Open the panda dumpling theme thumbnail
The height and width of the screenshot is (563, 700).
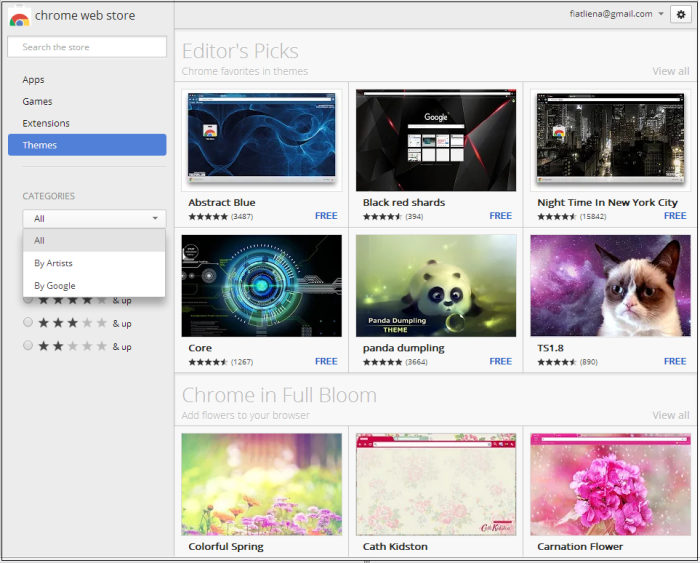click(x=436, y=286)
